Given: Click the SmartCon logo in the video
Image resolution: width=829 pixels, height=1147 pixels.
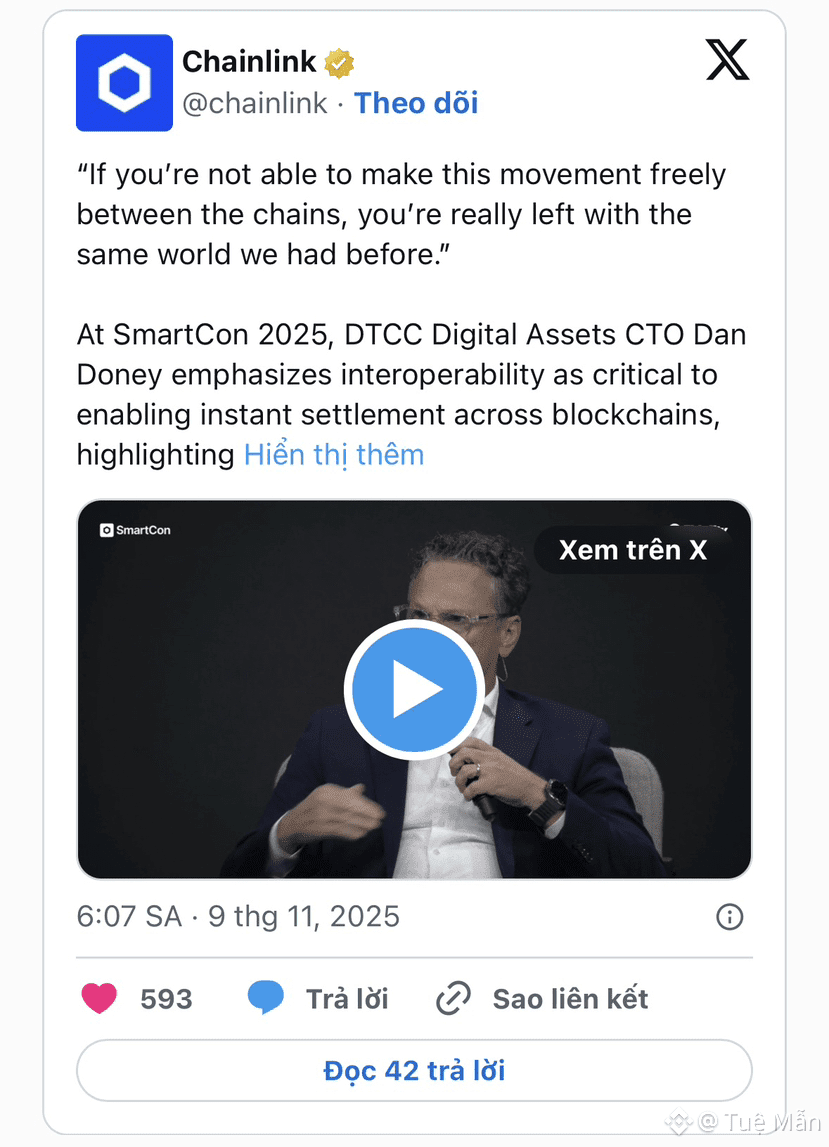Looking at the screenshot, I should (x=135, y=530).
